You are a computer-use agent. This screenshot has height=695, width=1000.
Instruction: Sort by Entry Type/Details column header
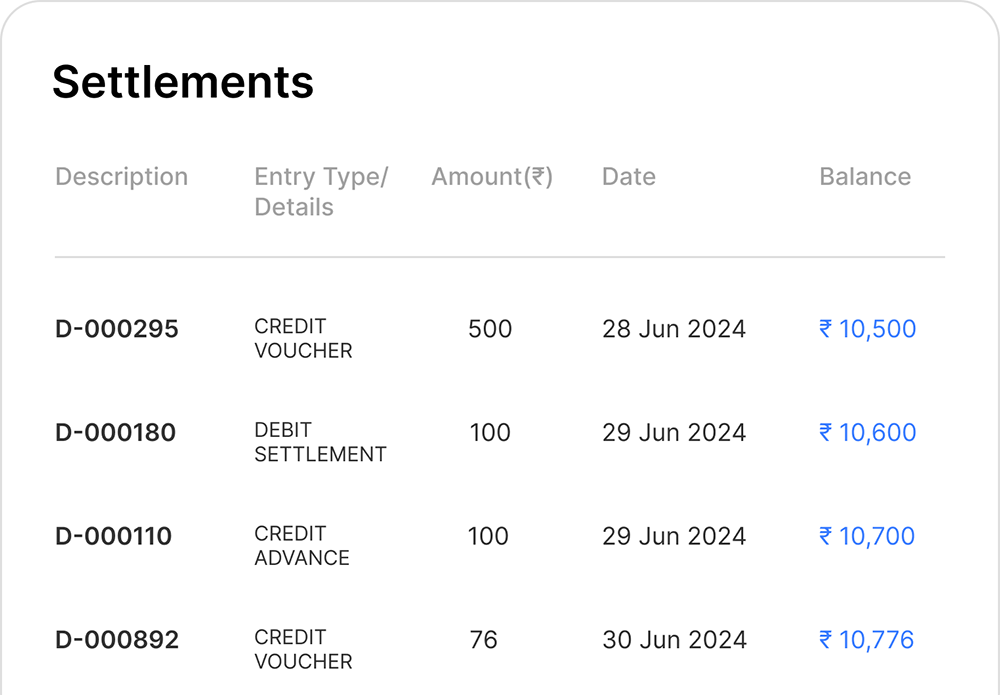321,192
